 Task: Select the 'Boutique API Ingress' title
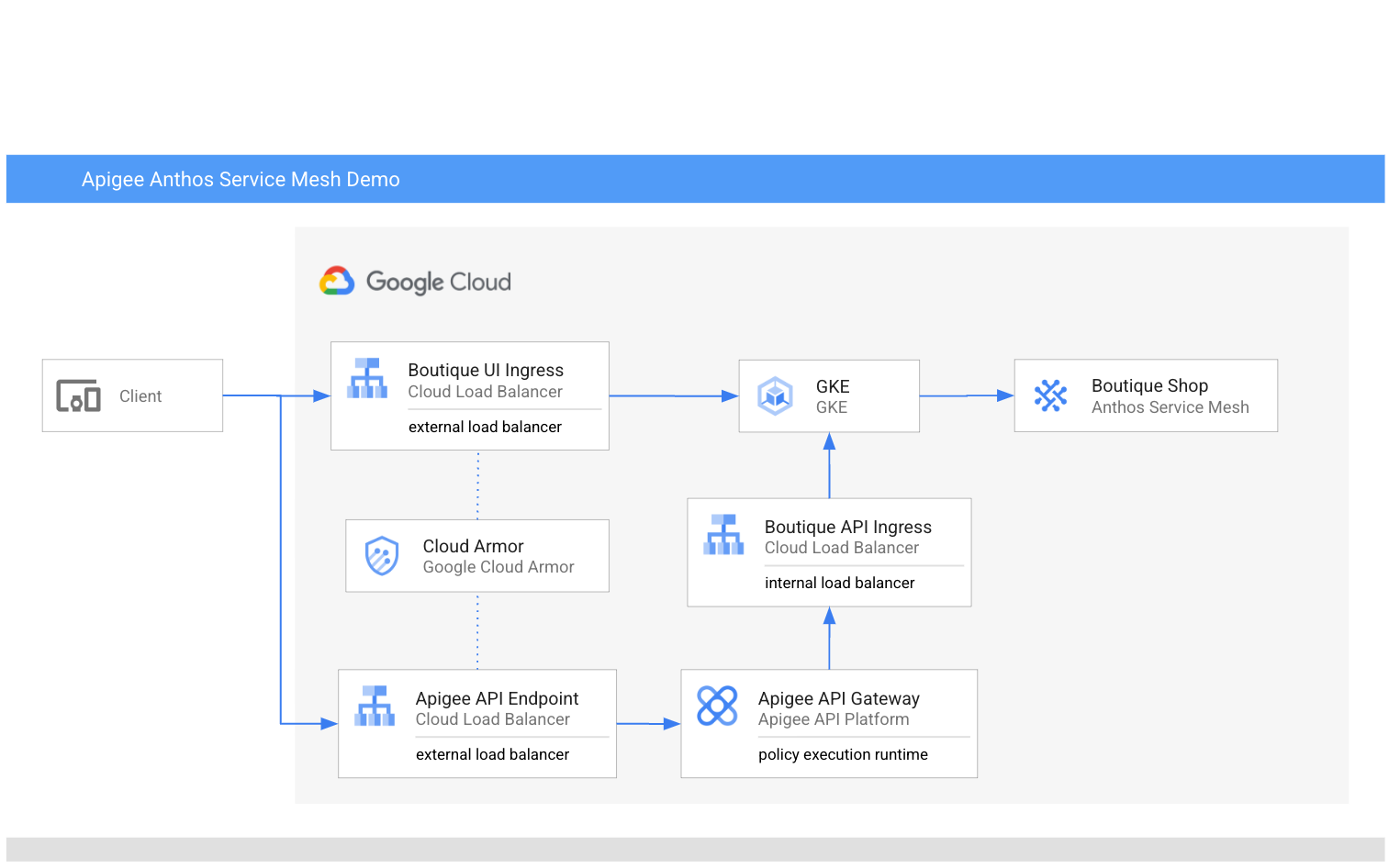(847, 527)
